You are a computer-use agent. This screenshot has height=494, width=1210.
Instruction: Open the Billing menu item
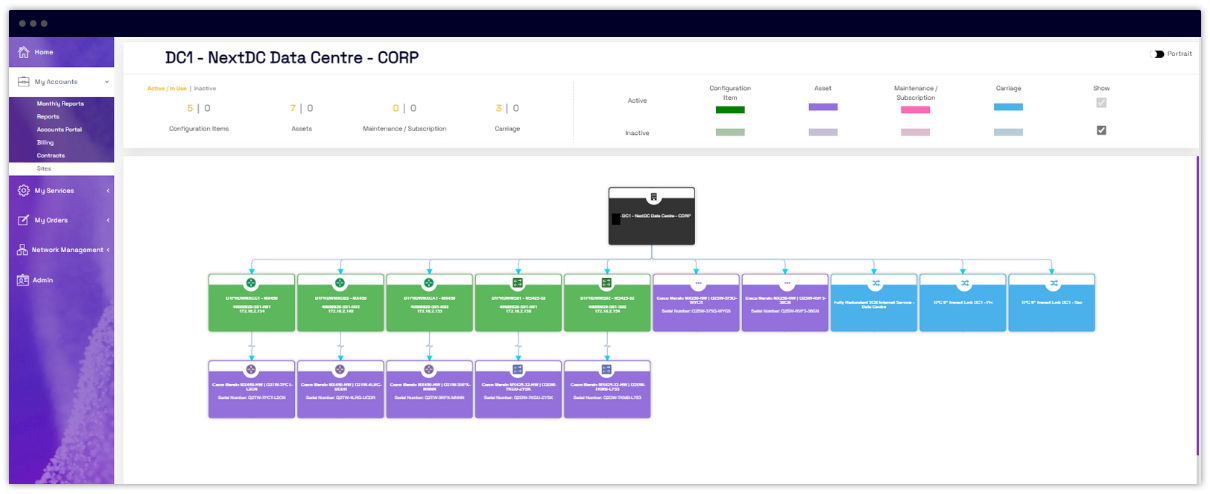tap(45, 143)
